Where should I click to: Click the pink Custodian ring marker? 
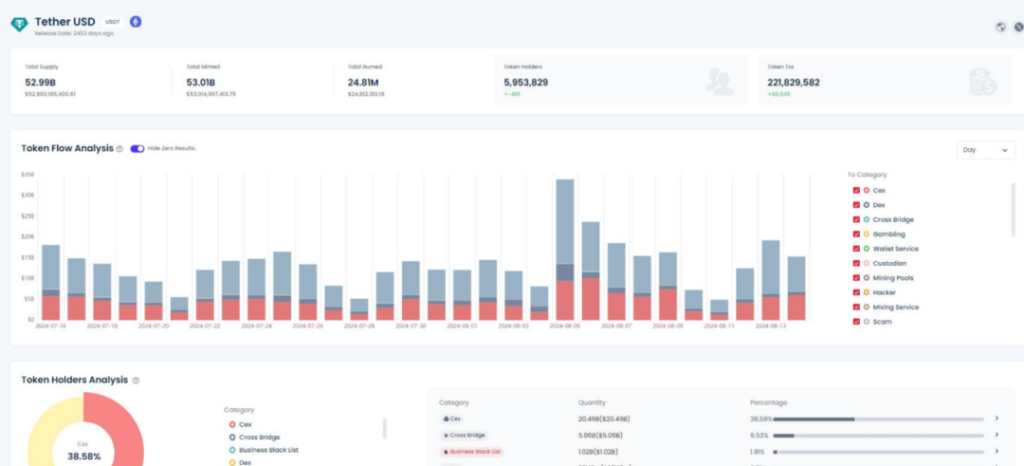(x=867, y=264)
